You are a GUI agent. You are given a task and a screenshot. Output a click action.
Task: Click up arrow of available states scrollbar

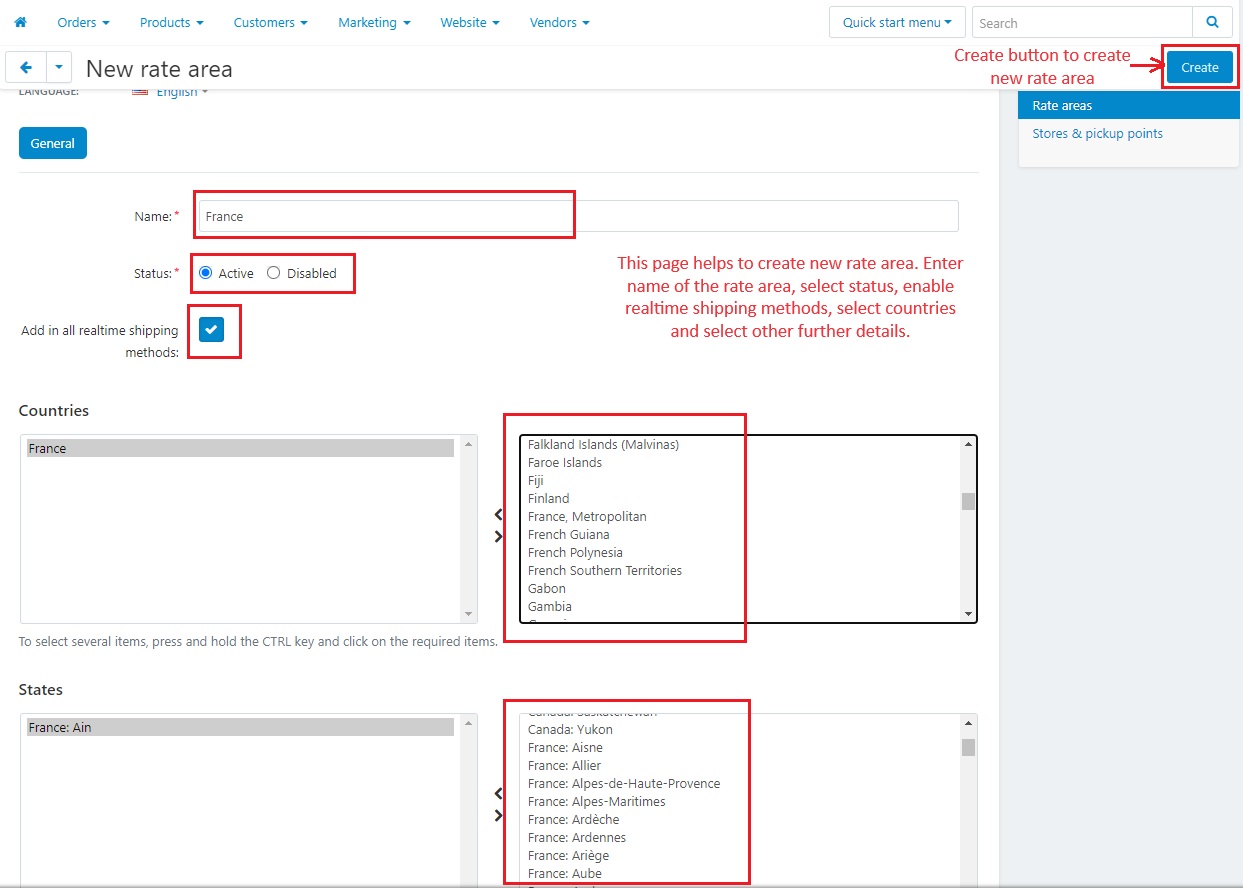point(968,723)
